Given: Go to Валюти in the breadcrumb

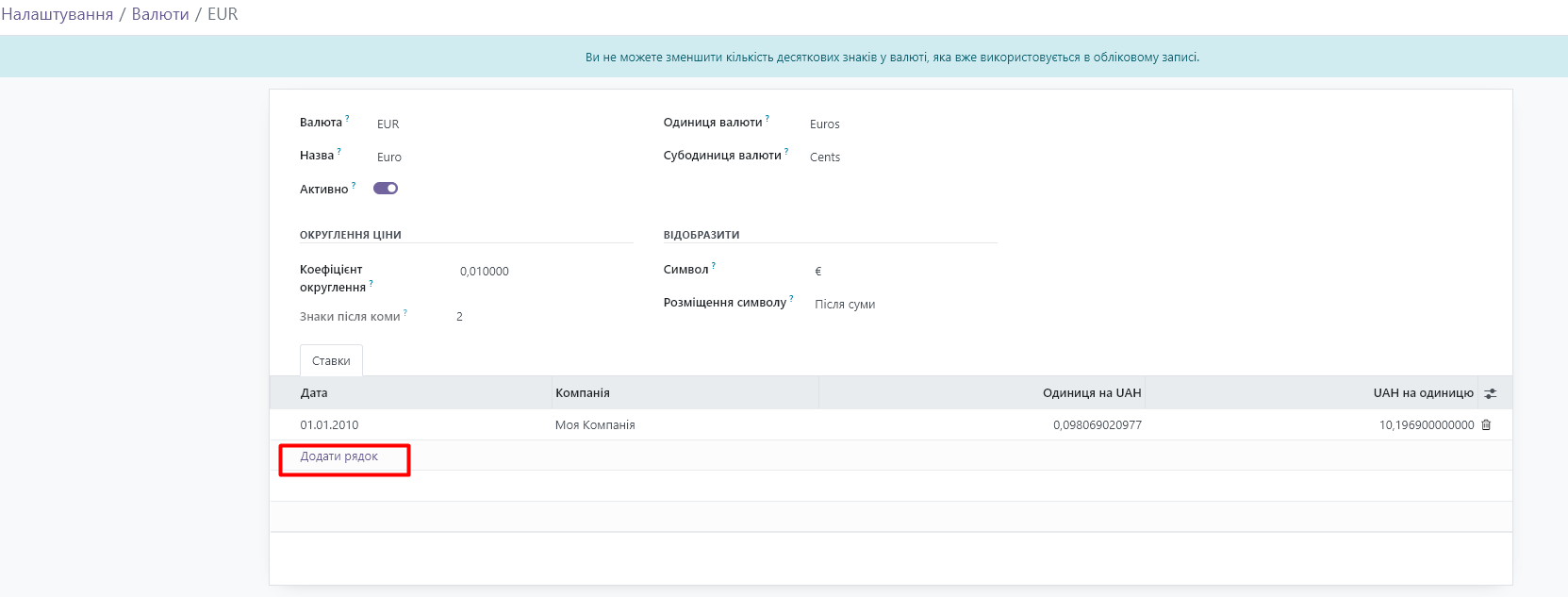Looking at the screenshot, I should pos(160,14).
